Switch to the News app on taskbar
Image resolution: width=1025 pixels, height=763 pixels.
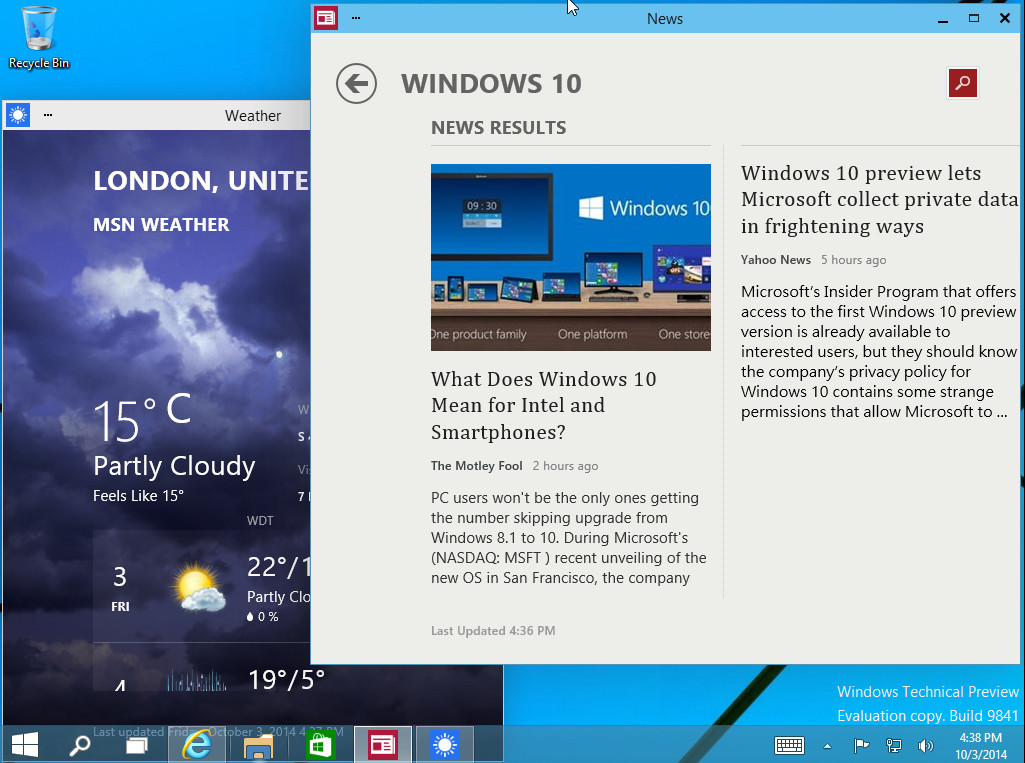pos(383,745)
